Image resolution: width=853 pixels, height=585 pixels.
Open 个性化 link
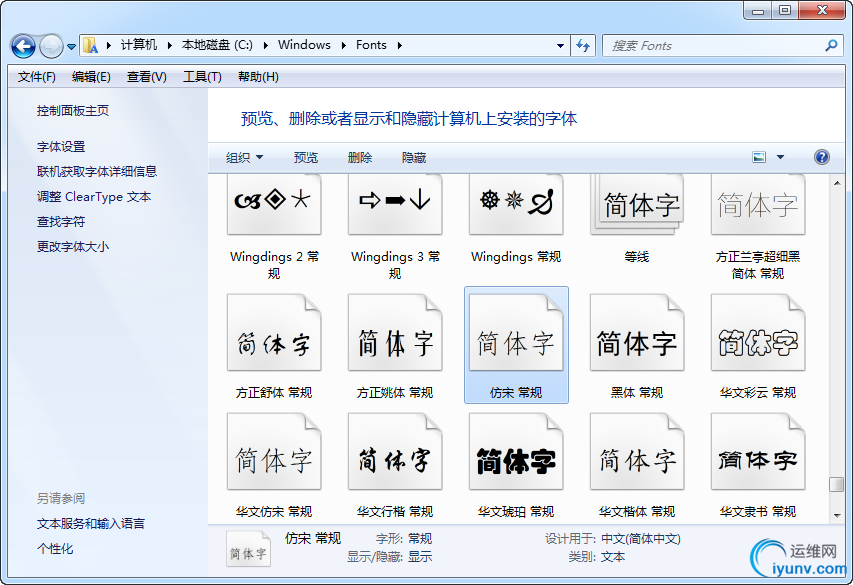point(54,549)
